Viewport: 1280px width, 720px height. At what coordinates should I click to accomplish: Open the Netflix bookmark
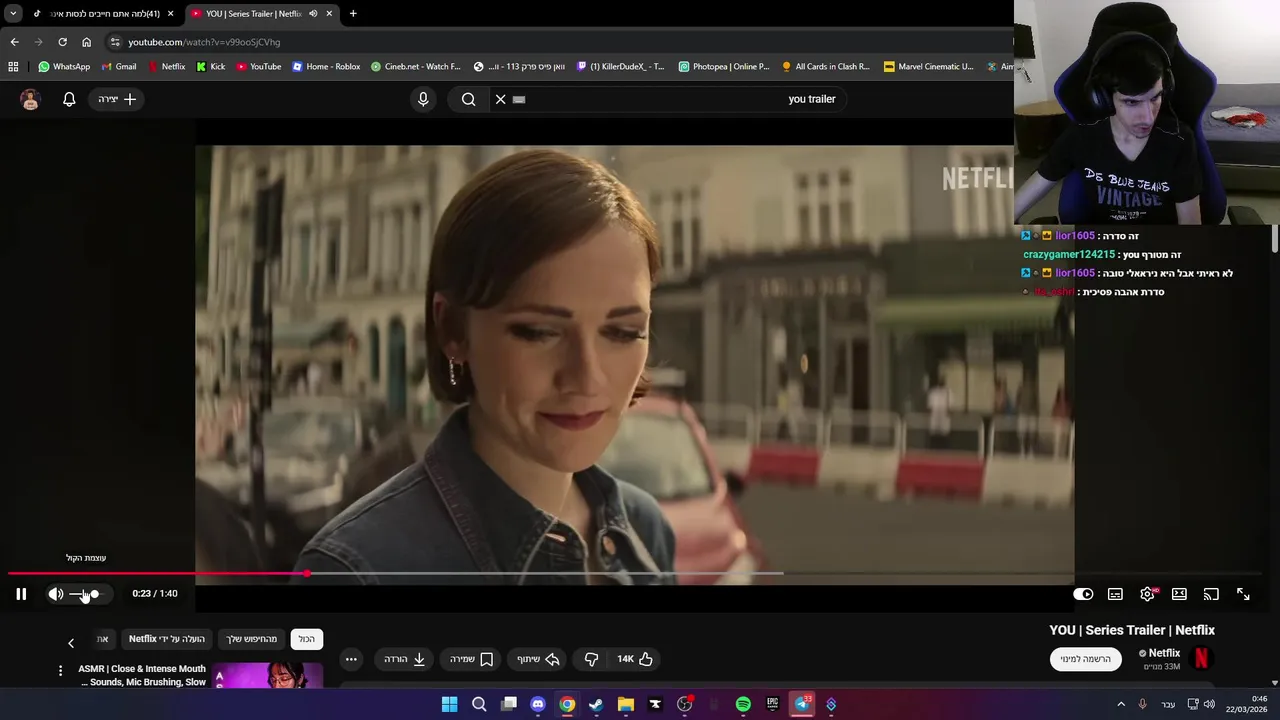pyautogui.click(x=166, y=67)
